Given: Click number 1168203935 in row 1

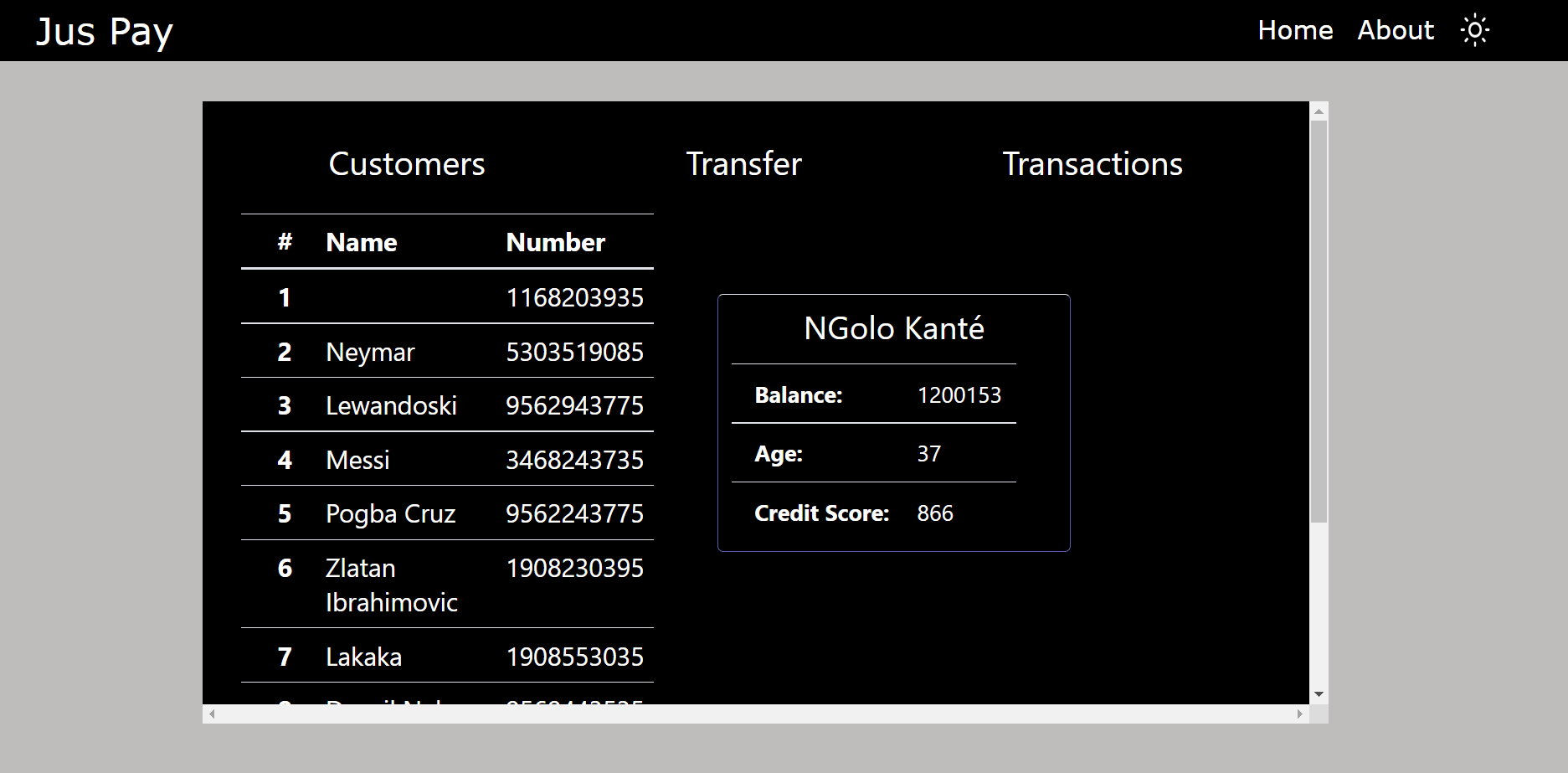Looking at the screenshot, I should coord(575,297).
